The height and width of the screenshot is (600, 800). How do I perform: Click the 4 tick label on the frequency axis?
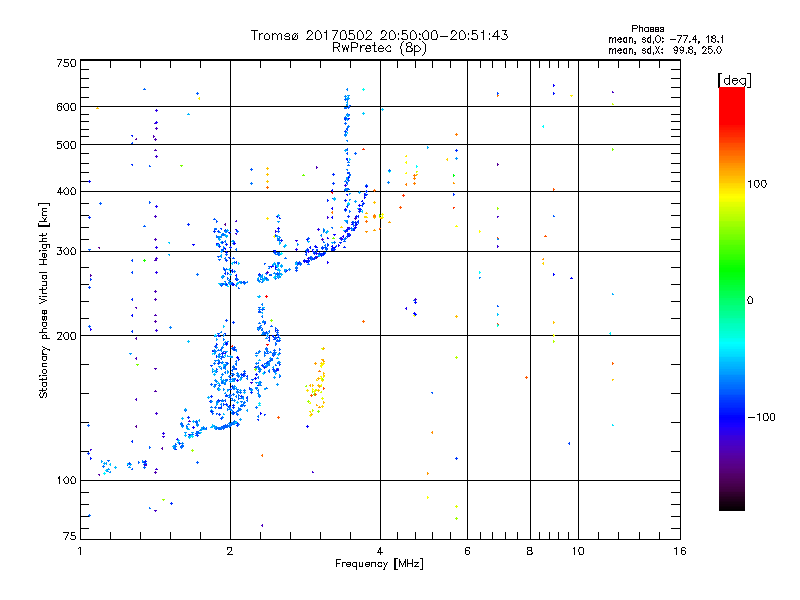click(x=380, y=551)
